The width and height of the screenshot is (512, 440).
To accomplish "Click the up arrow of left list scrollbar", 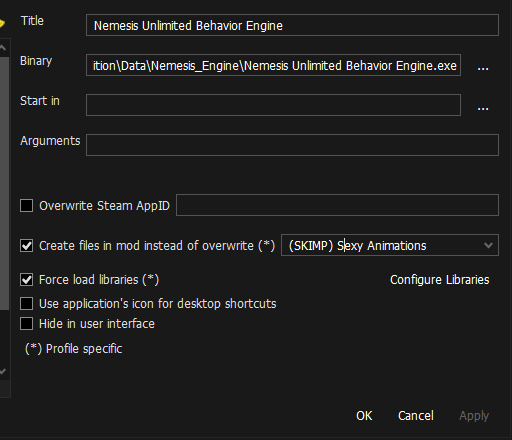I will pos(3,48).
